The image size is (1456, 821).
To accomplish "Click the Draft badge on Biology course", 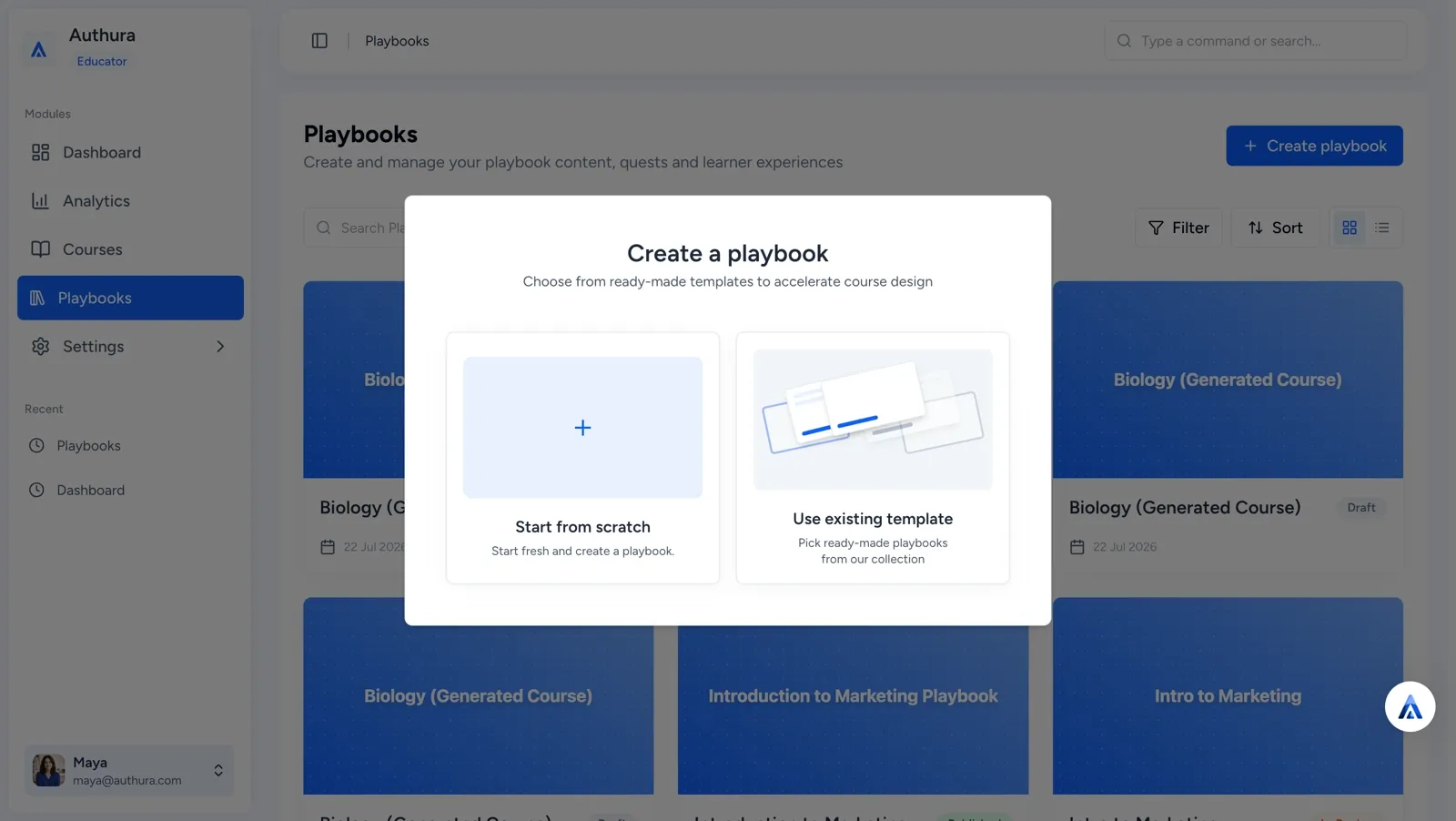I will tap(1361, 508).
